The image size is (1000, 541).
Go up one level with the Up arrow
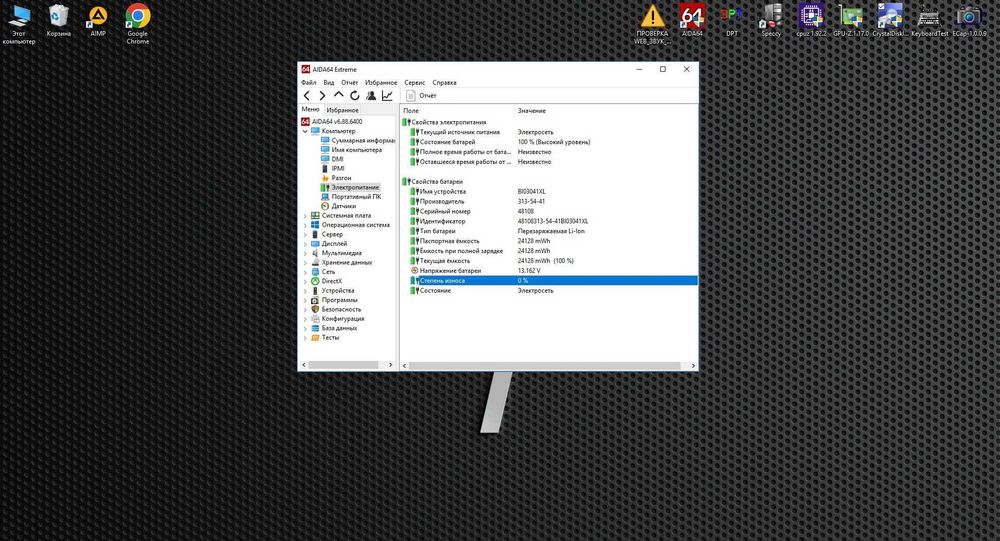pos(338,95)
